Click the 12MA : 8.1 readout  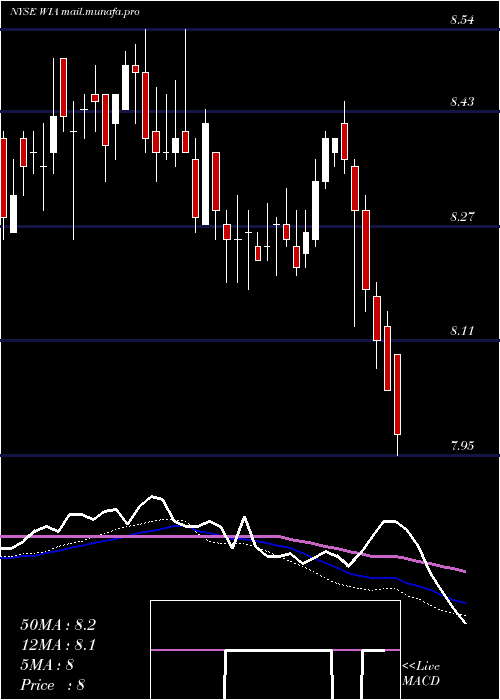58,645
